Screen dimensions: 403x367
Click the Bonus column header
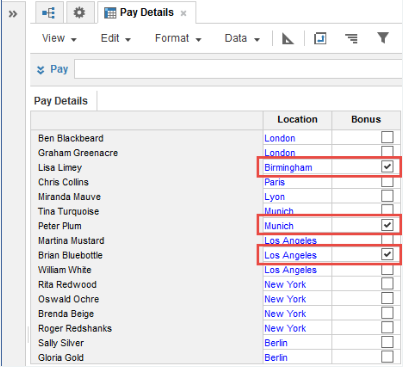pos(366,119)
